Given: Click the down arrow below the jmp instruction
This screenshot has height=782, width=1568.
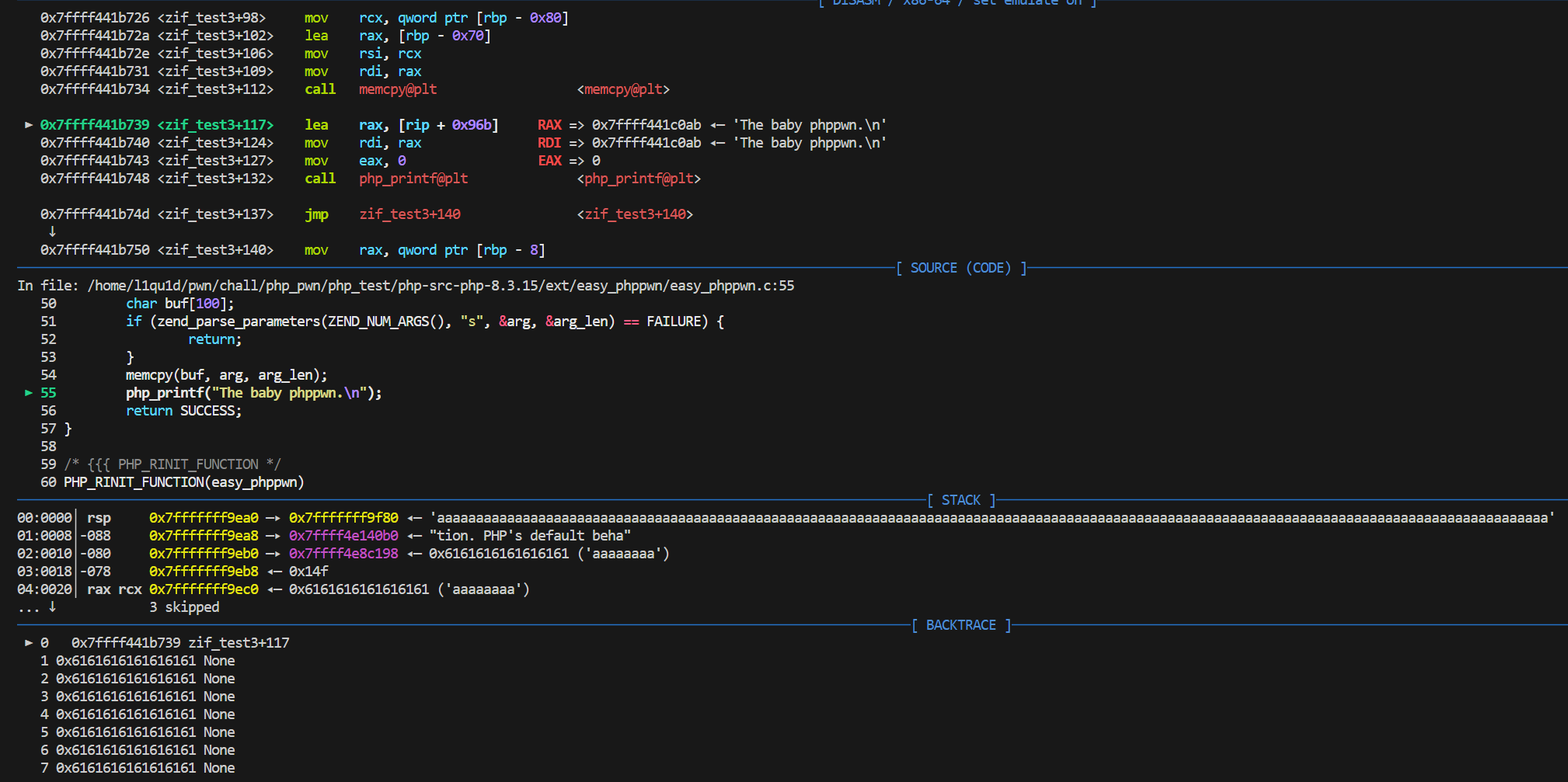Looking at the screenshot, I should coord(52,231).
